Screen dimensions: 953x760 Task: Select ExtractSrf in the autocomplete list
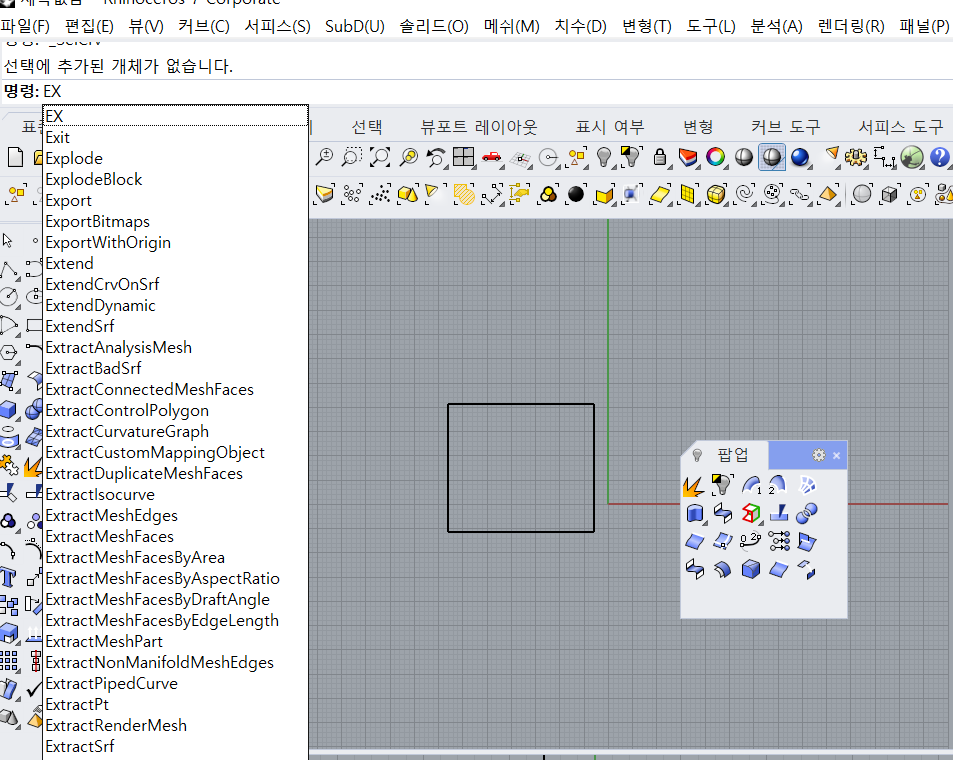pyautogui.click(x=176, y=746)
